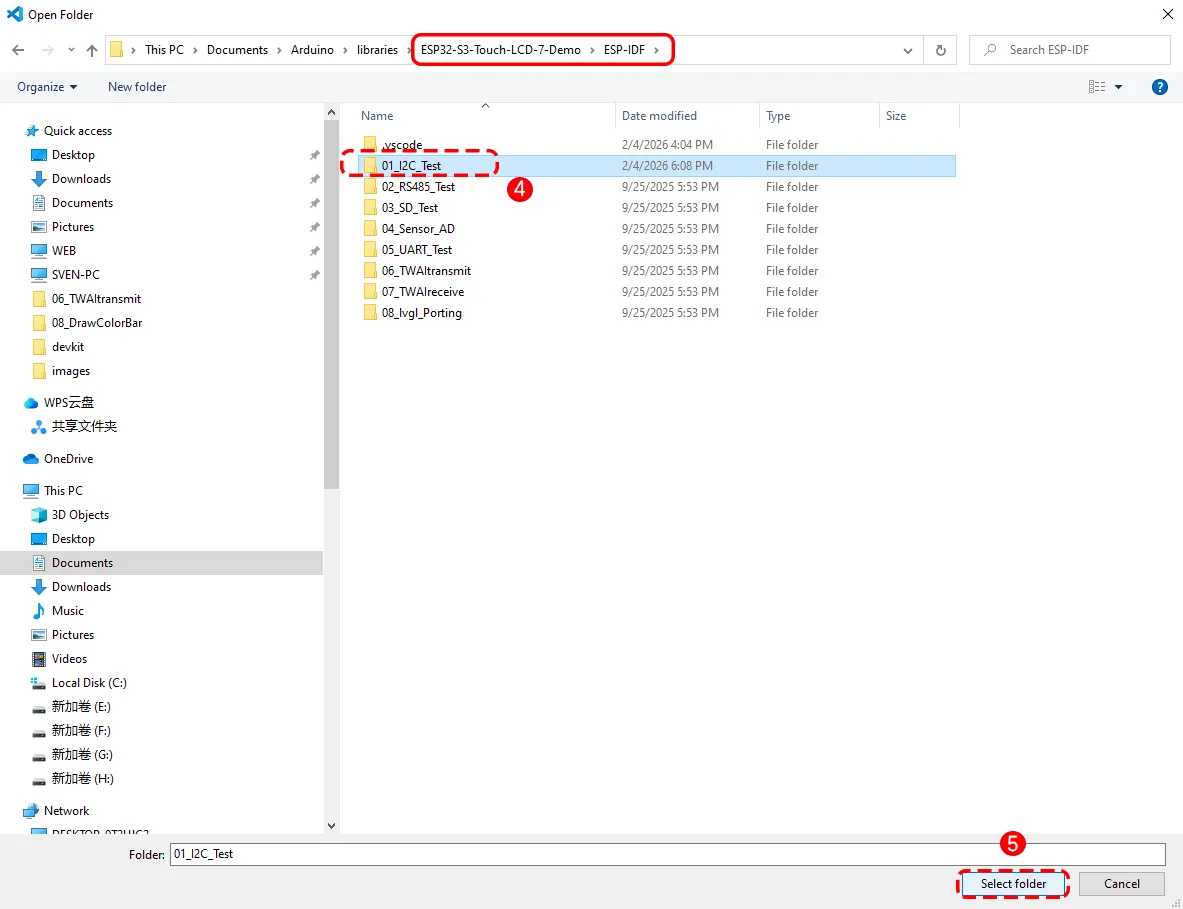Refresh the current folder view

click(x=939, y=49)
